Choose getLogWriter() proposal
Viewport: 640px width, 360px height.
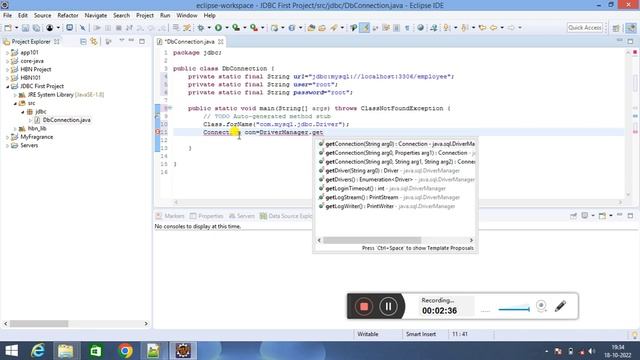coord(396,206)
